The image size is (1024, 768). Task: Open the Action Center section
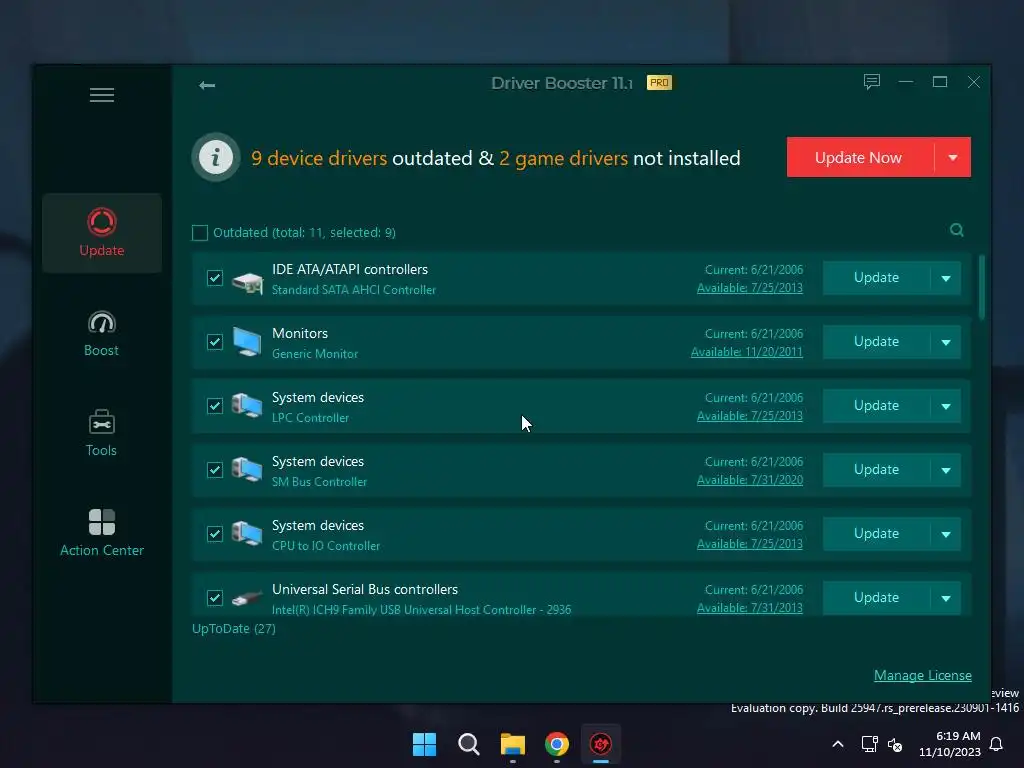coord(102,533)
